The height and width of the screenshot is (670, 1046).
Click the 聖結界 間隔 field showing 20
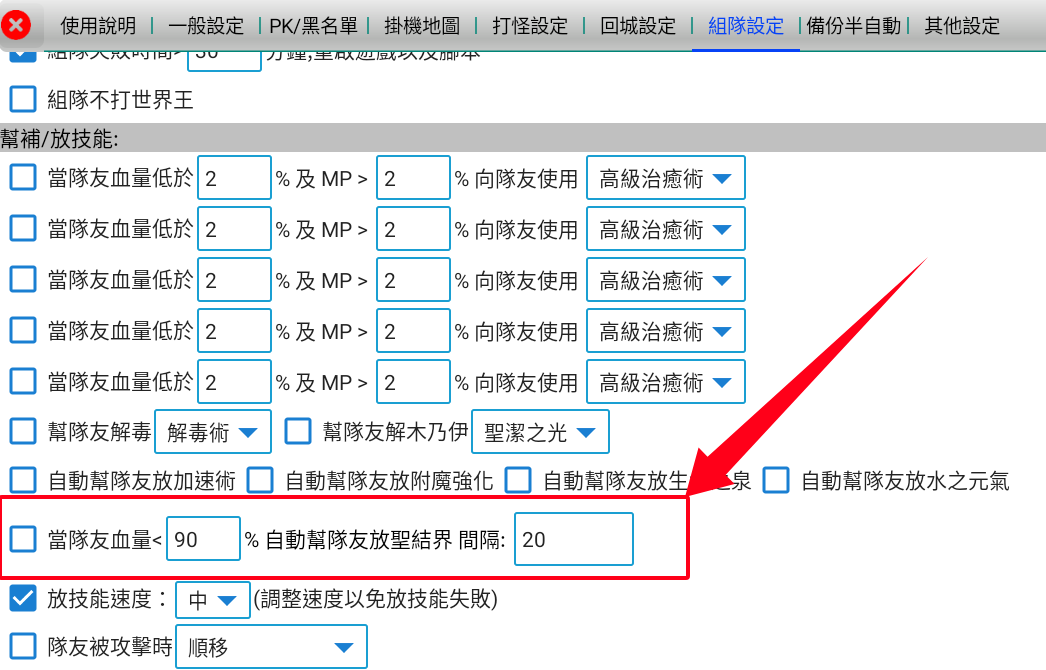point(573,540)
